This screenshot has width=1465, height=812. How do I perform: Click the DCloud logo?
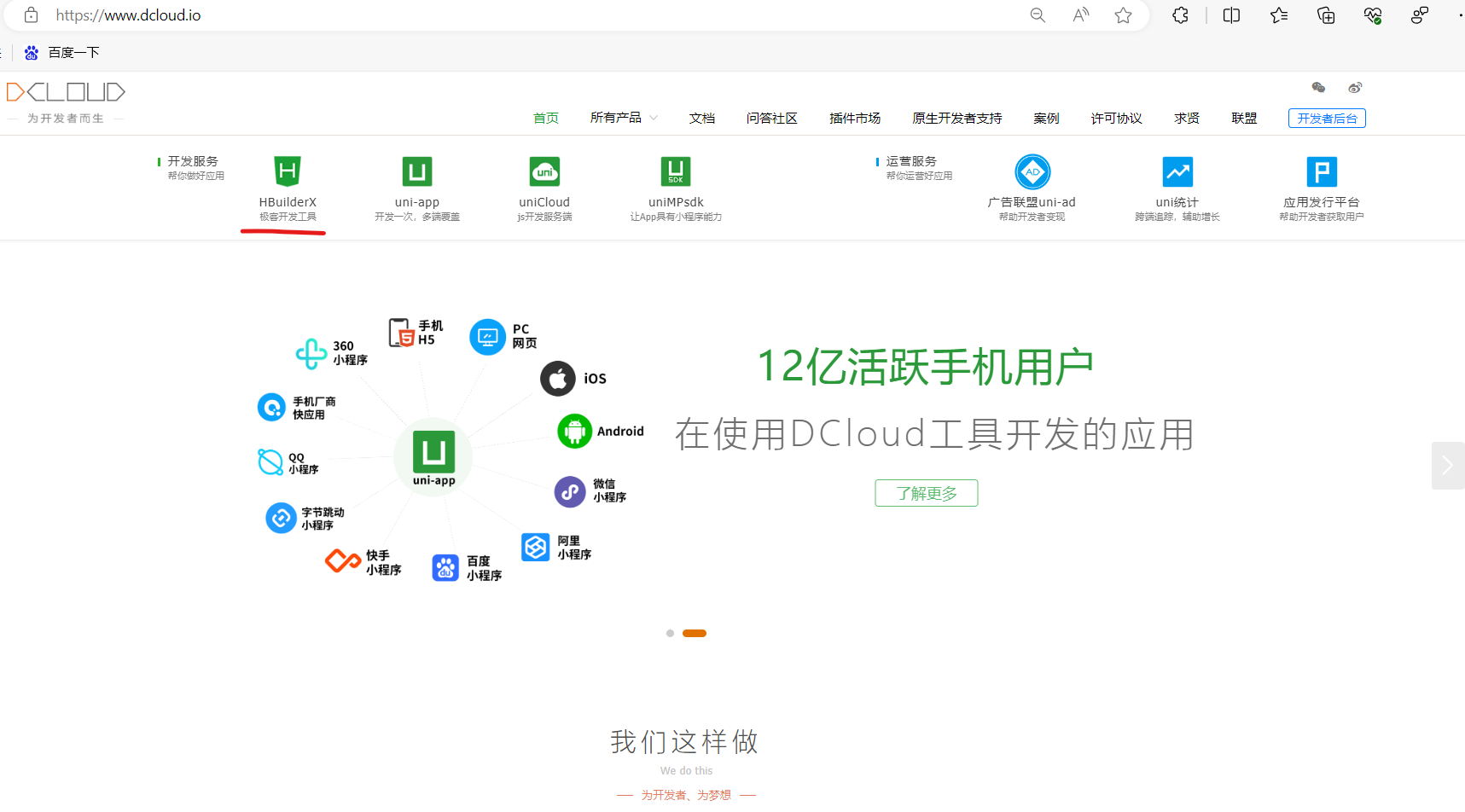click(66, 92)
